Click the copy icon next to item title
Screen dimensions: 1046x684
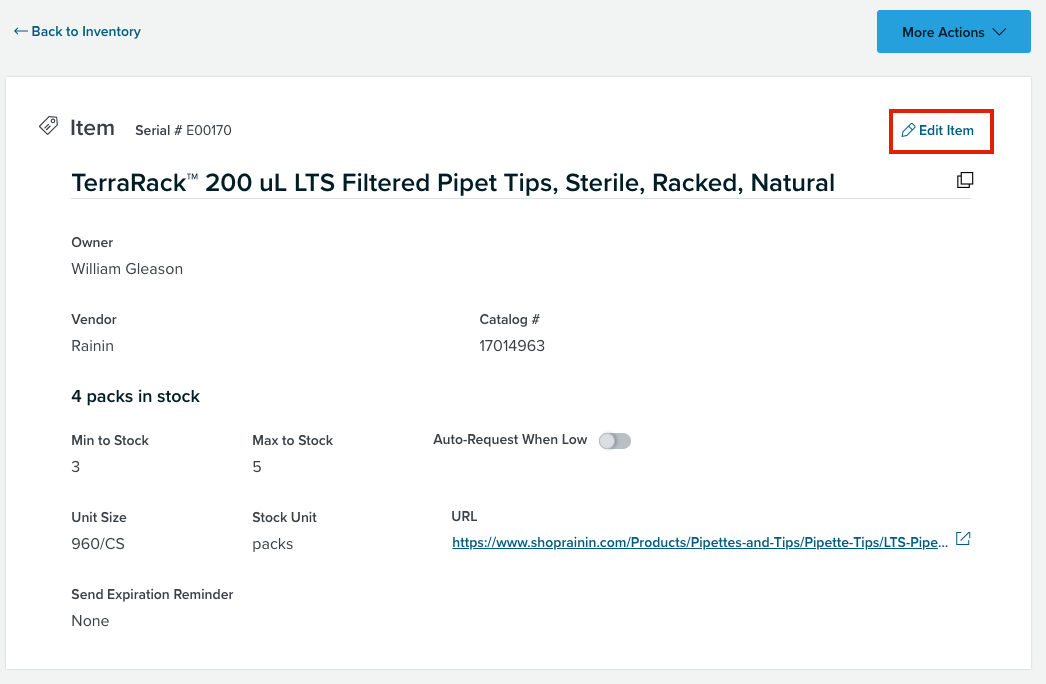[x=965, y=180]
